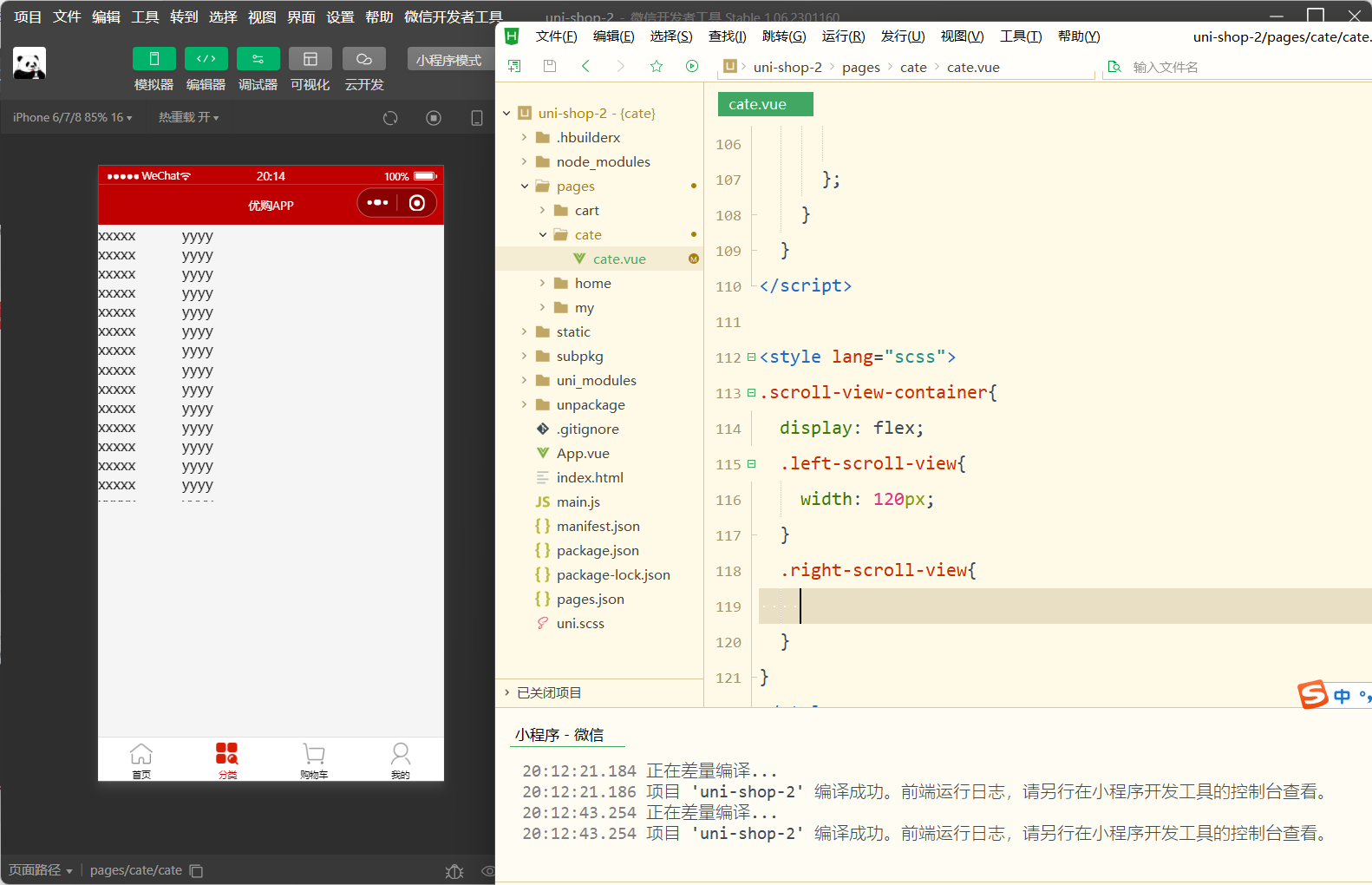Expand the home folder
The height and width of the screenshot is (885, 1372).
point(542,283)
